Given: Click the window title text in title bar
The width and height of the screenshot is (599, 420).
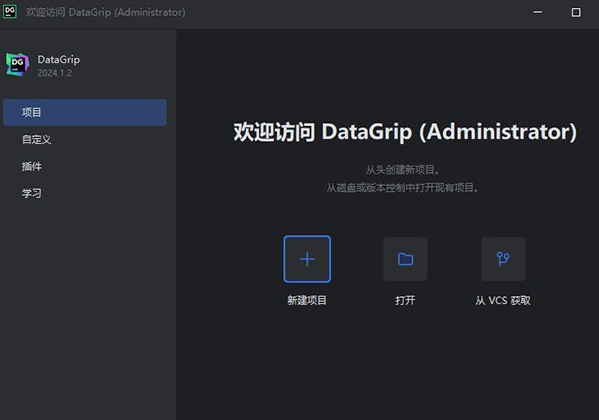Looking at the screenshot, I should [105, 12].
